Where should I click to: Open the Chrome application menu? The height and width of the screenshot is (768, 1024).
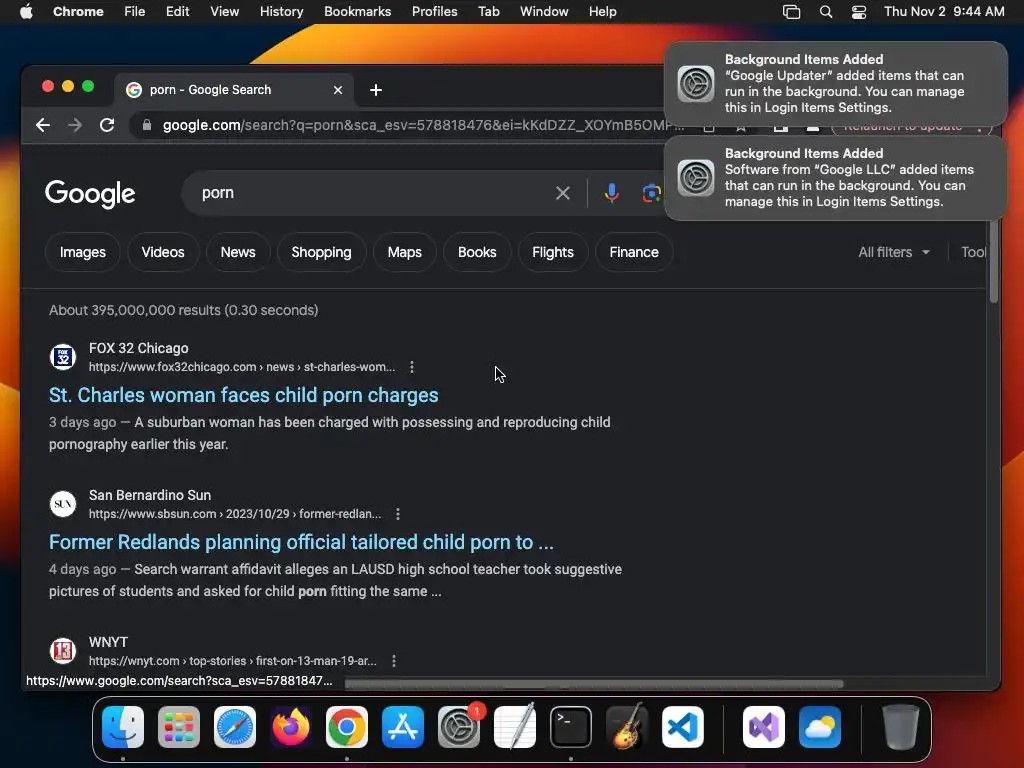(78, 12)
